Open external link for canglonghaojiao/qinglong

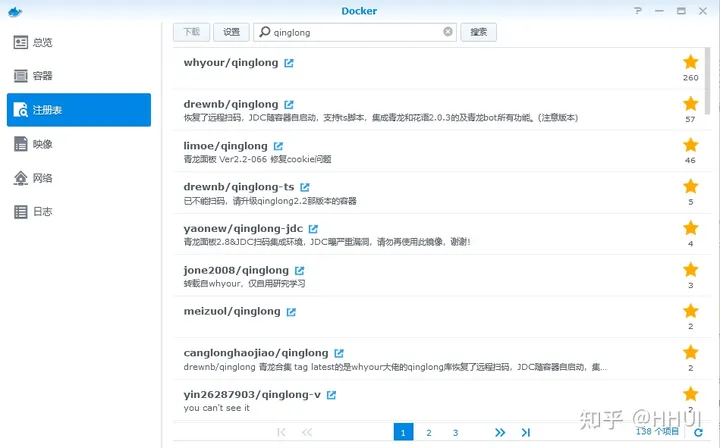click(339, 353)
